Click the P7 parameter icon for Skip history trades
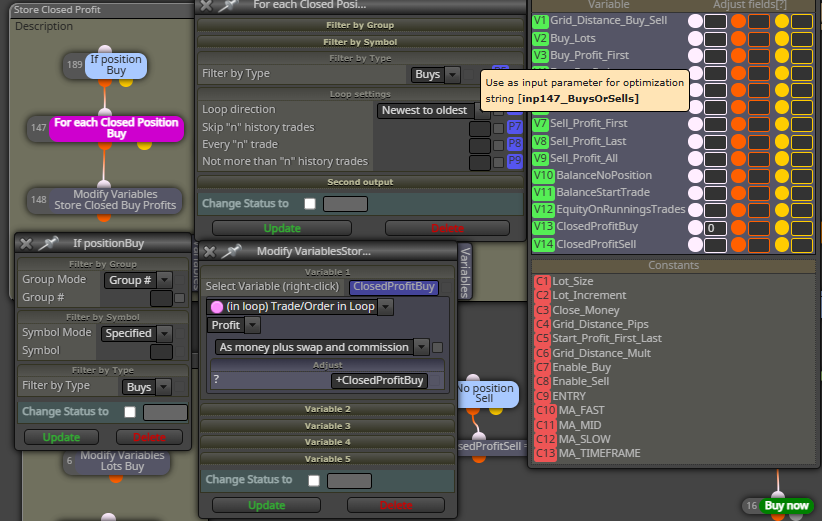Viewport: 822px width, 521px height. (x=515, y=127)
